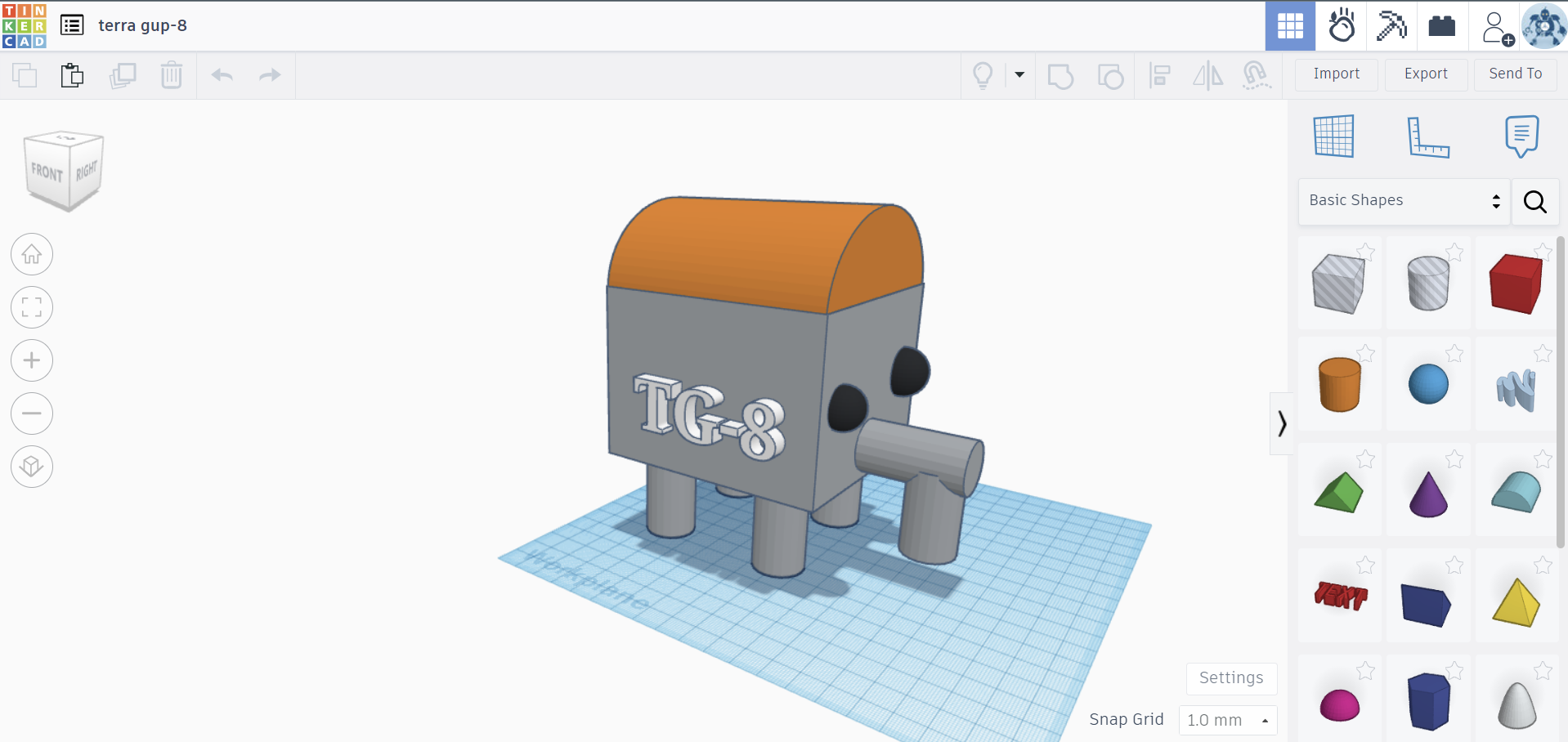Switch to the Bricks view tab
The width and height of the screenshot is (1568, 742).
click(1441, 26)
